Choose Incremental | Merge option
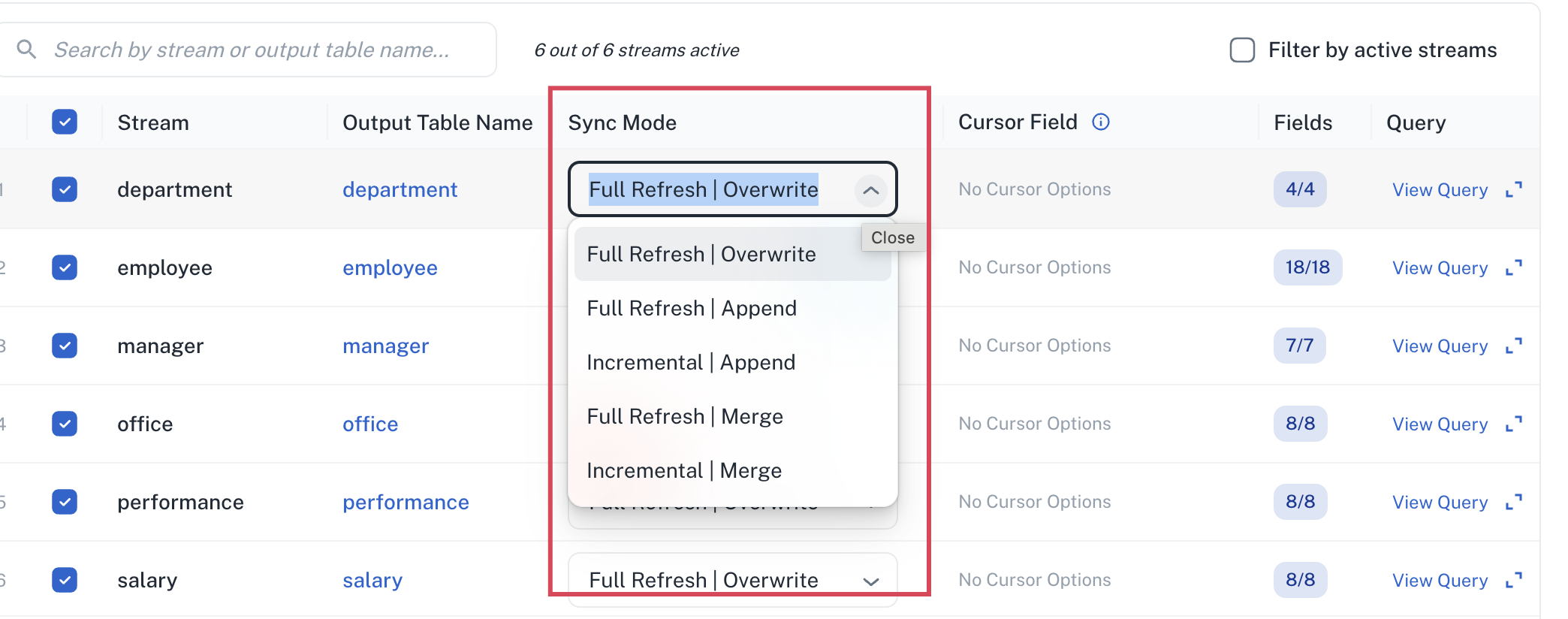The image size is (1568, 619). click(x=733, y=470)
